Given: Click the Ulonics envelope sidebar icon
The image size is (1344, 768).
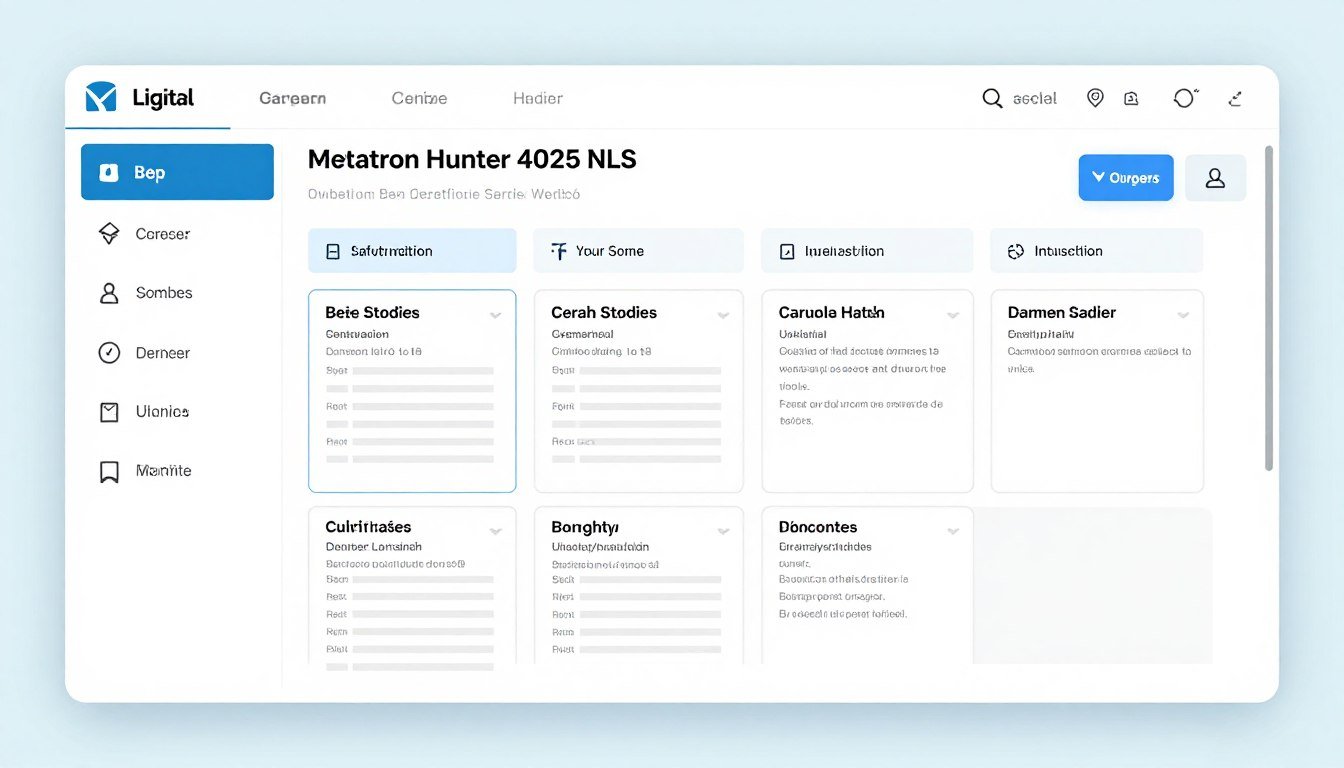Looking at the screenshot, I should [109, 411].
